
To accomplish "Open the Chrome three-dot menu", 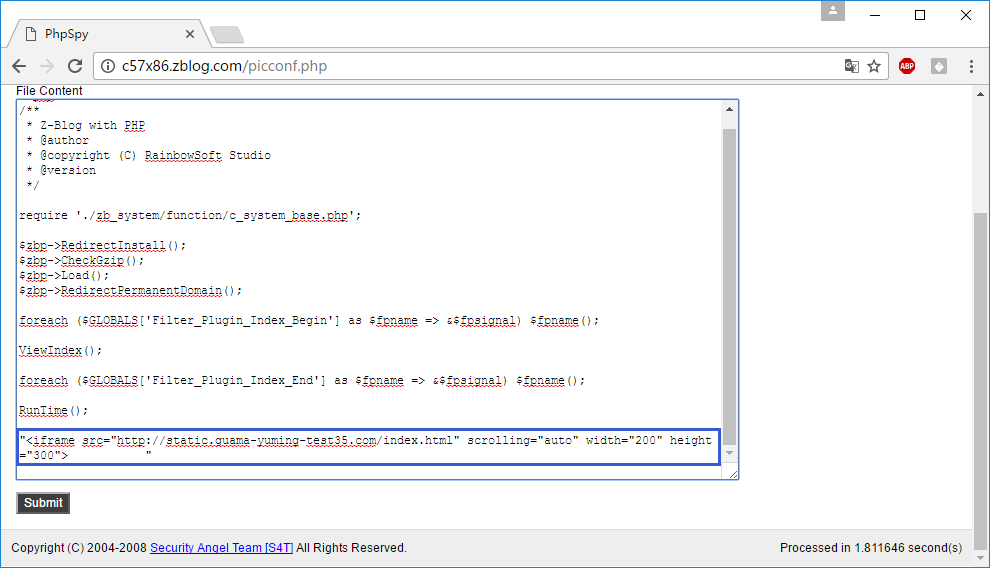I will (x=971, y=66).
